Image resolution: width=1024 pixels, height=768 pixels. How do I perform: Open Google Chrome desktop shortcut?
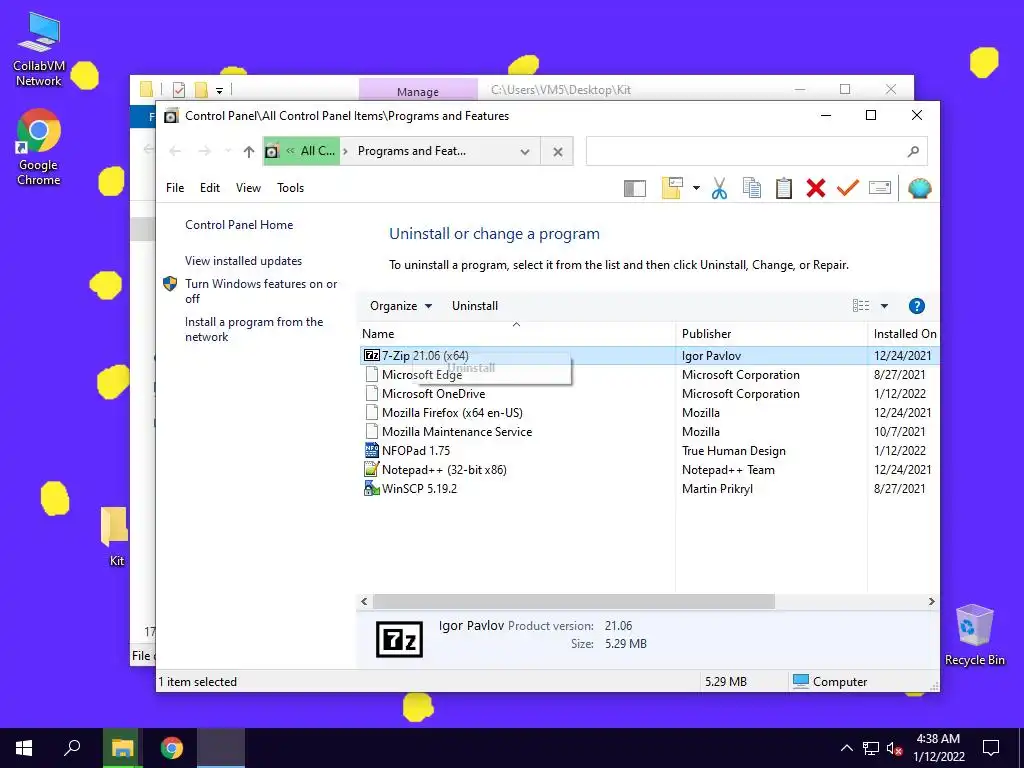[39, 148]
